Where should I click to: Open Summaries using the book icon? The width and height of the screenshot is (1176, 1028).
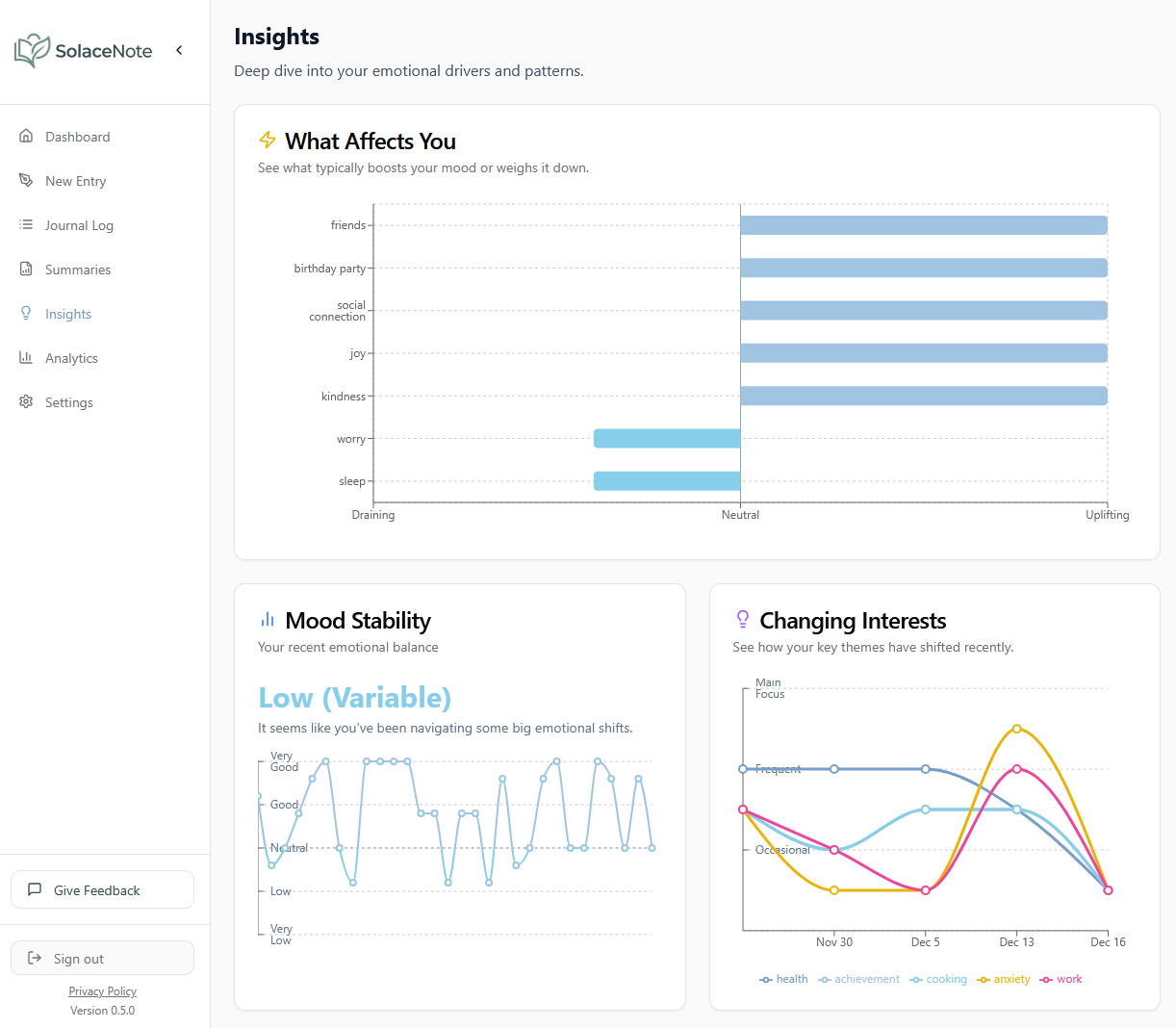point(25,269)
